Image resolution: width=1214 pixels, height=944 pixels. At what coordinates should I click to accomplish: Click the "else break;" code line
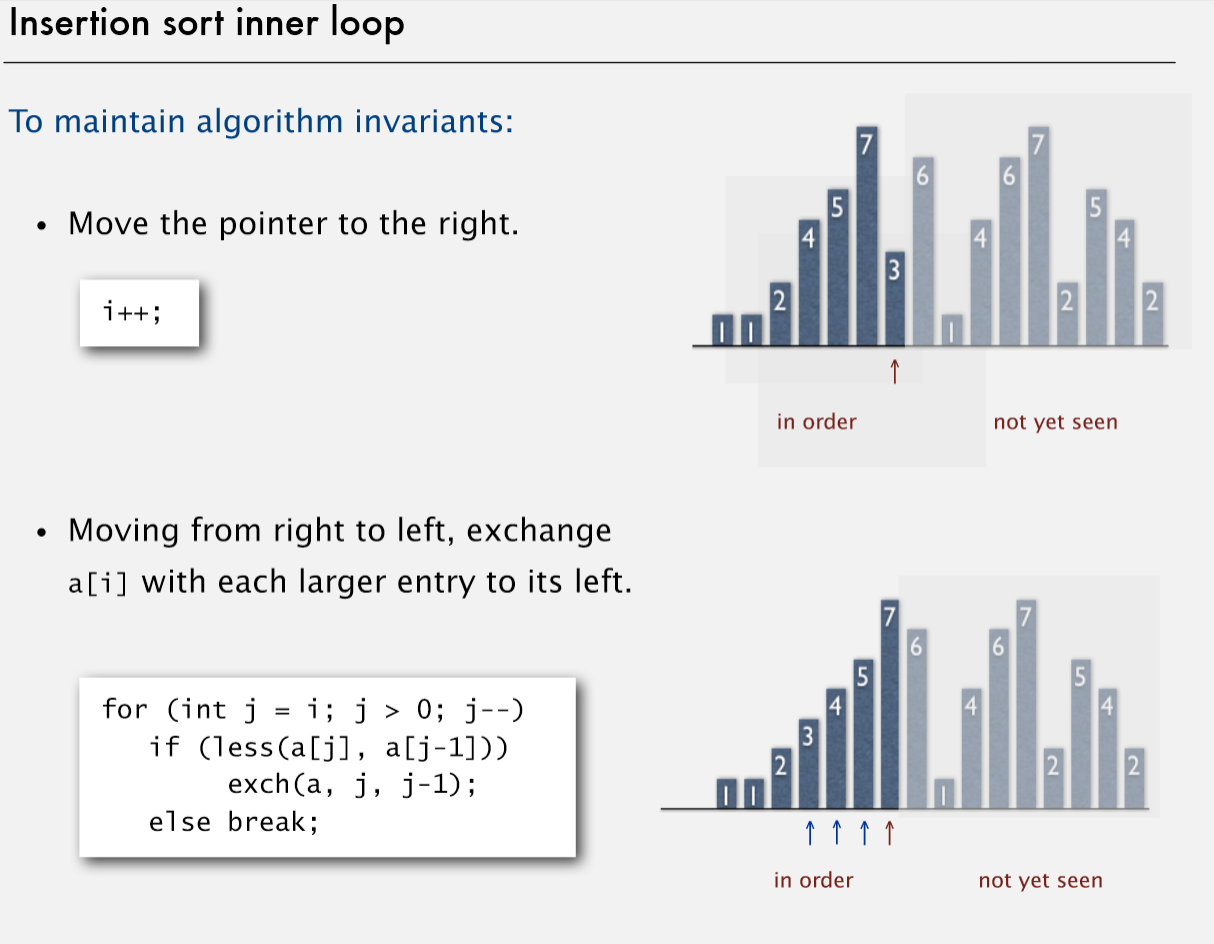pos(233,823)
